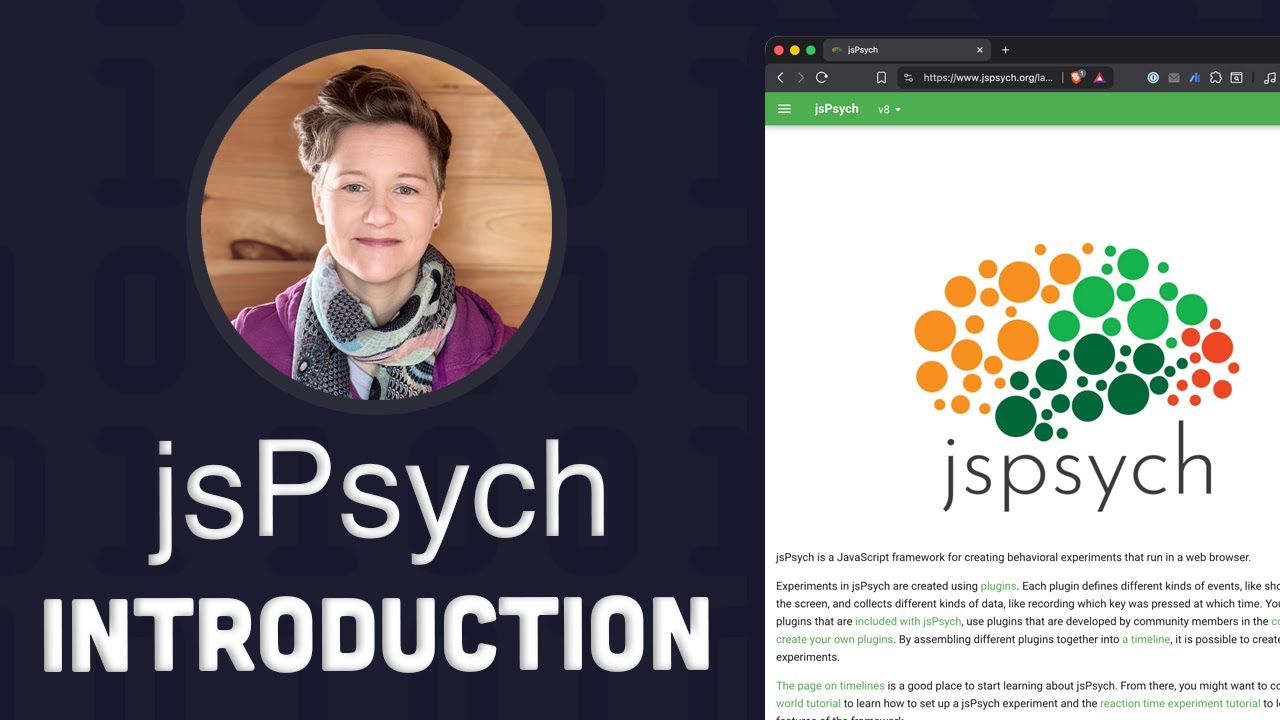This screenshot has width=1280, height=720.
Task: Open 'The page on timelines' link
Action: [830, 686]
